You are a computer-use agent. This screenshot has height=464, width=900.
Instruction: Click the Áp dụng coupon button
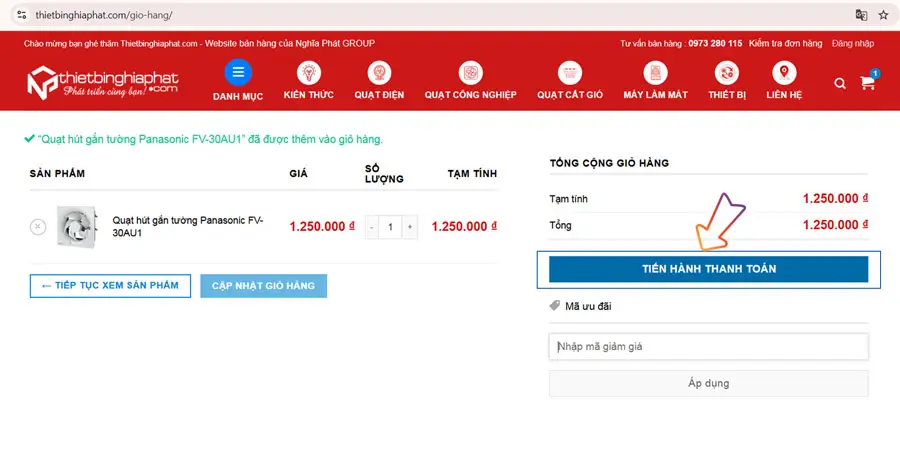coord(708,383)
